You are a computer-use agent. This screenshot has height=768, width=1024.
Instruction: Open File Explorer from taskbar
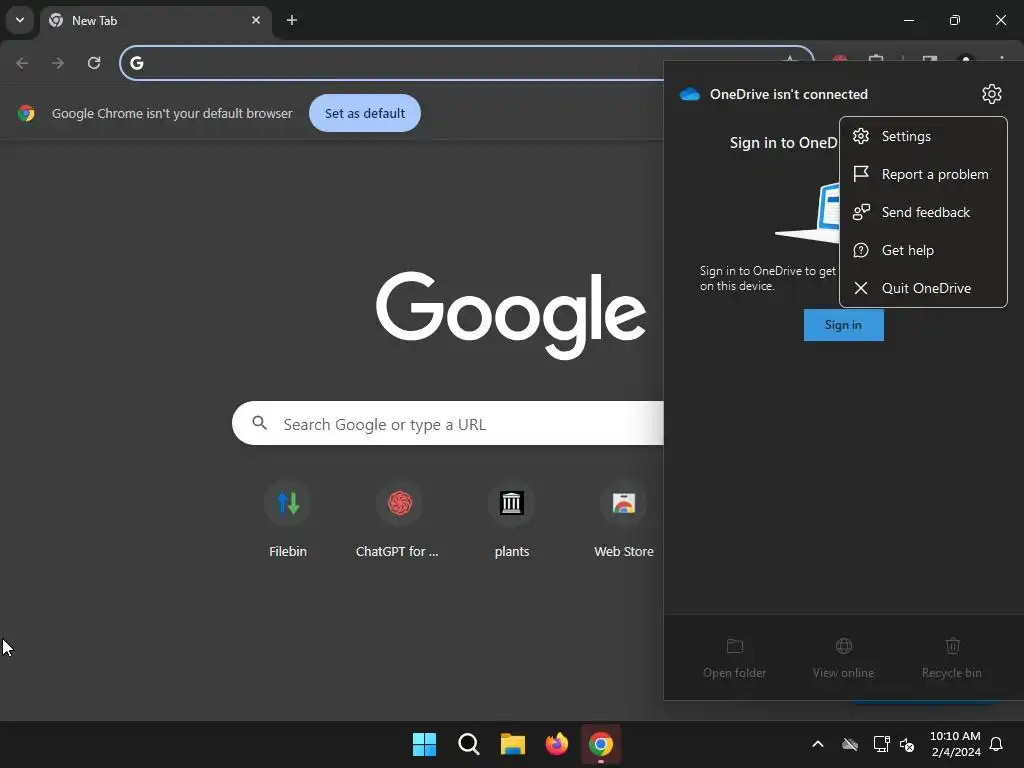coord(513,744)
